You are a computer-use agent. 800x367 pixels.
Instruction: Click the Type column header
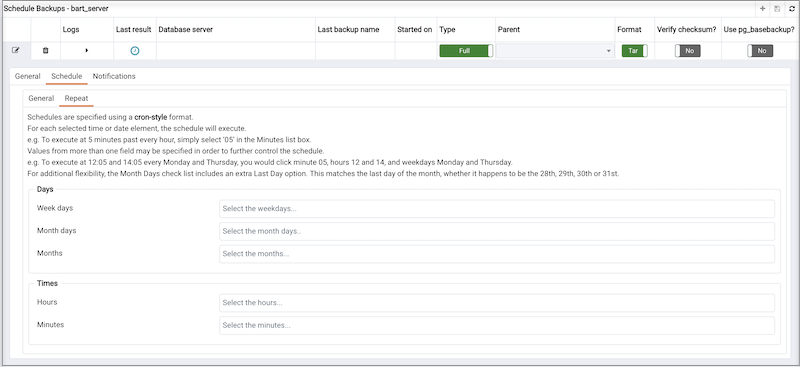(447, 30)
